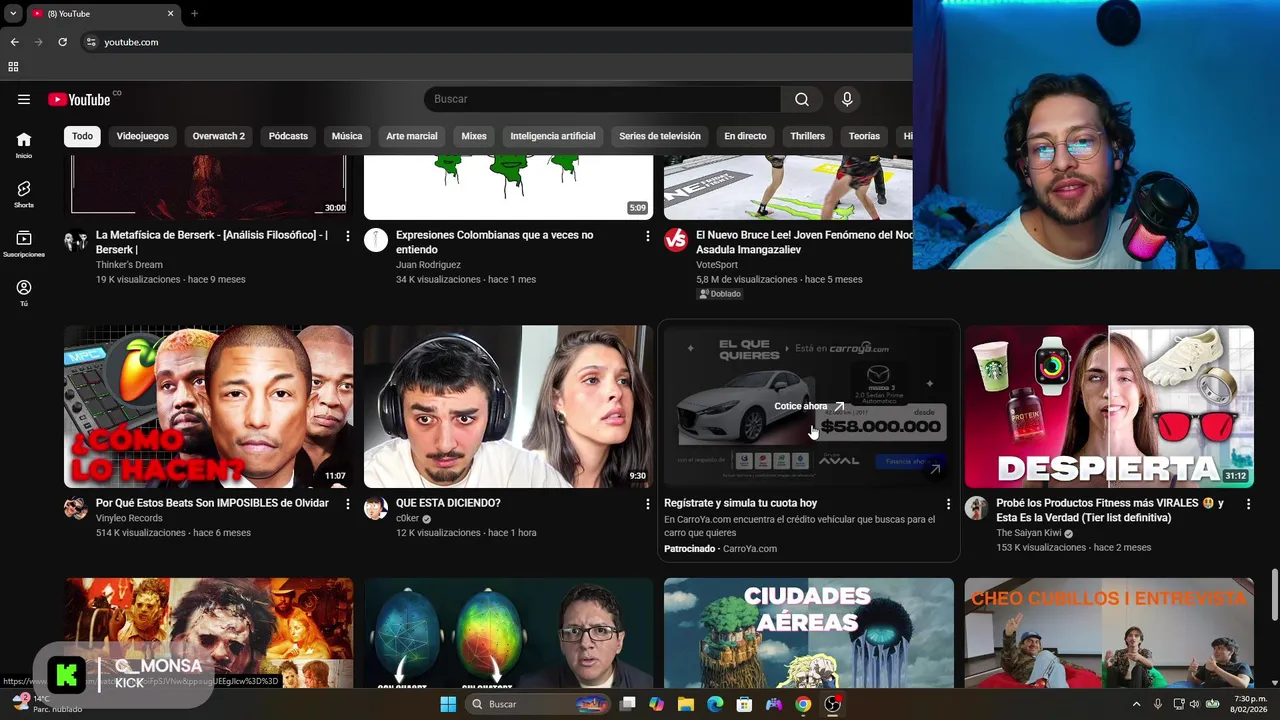This screenshot has height=720, width=1280.
Task: Filter by Inteligencia artificial chip
Action: pos(553,136)
